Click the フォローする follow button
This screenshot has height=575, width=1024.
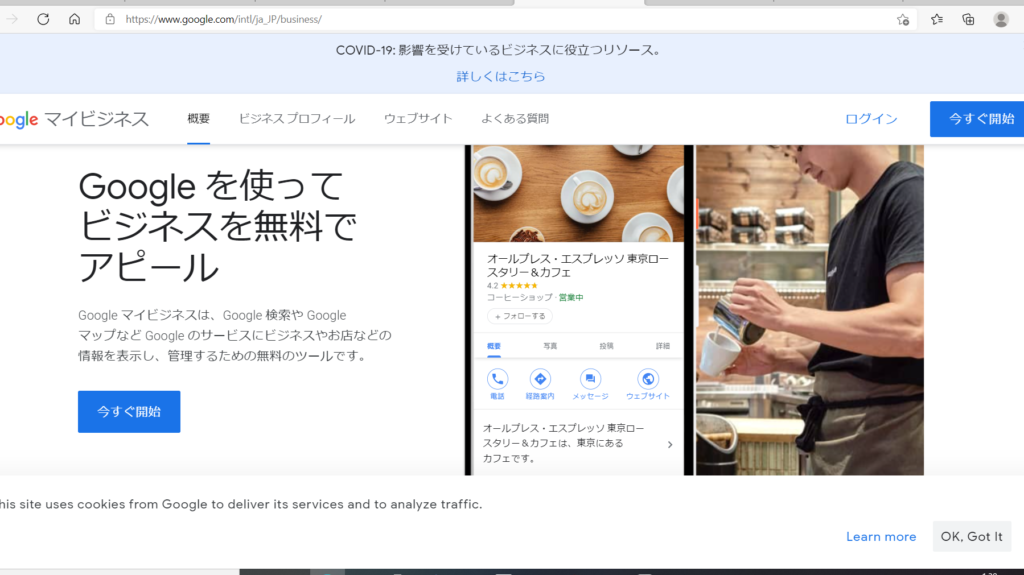tap(520, 316)
